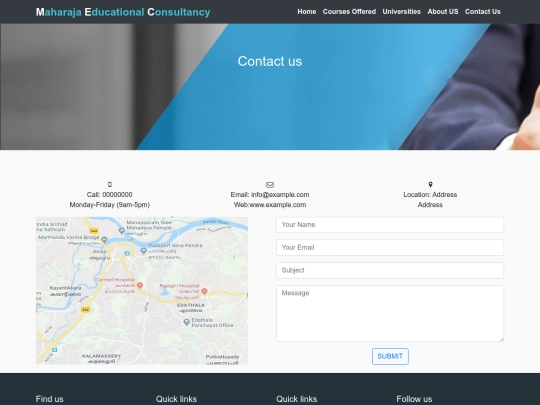Click the Web:www.example.com text
The image size is (540, 405).
270,205
